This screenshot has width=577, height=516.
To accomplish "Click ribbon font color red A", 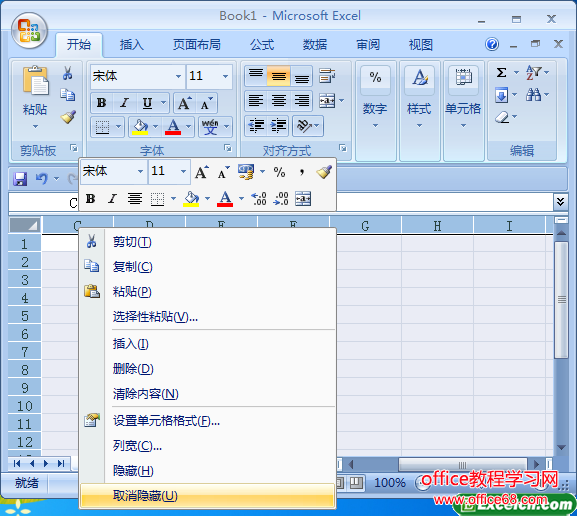I will [173, 127].
